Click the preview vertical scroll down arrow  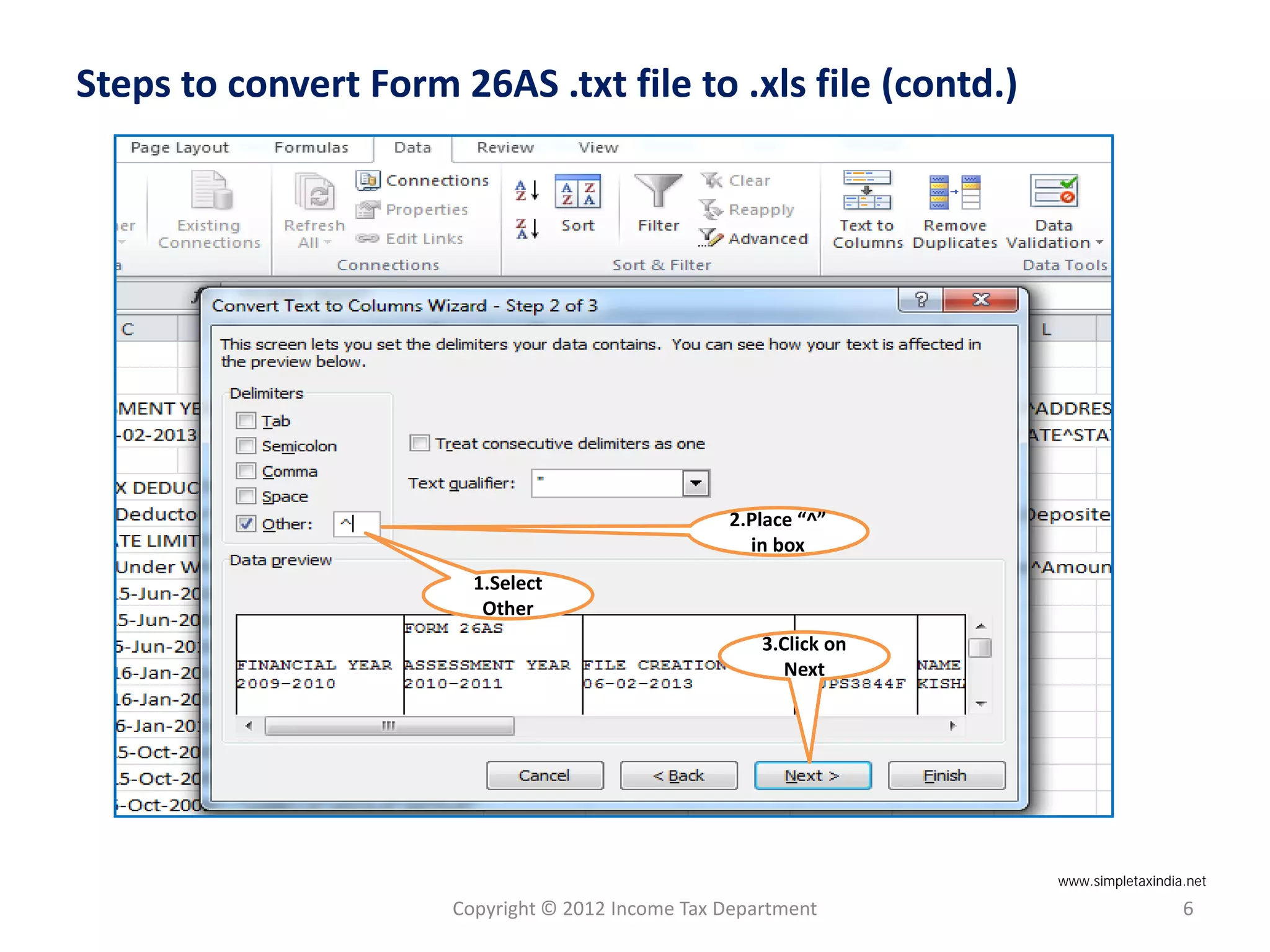pyautogui.click(x=980, y=703)
